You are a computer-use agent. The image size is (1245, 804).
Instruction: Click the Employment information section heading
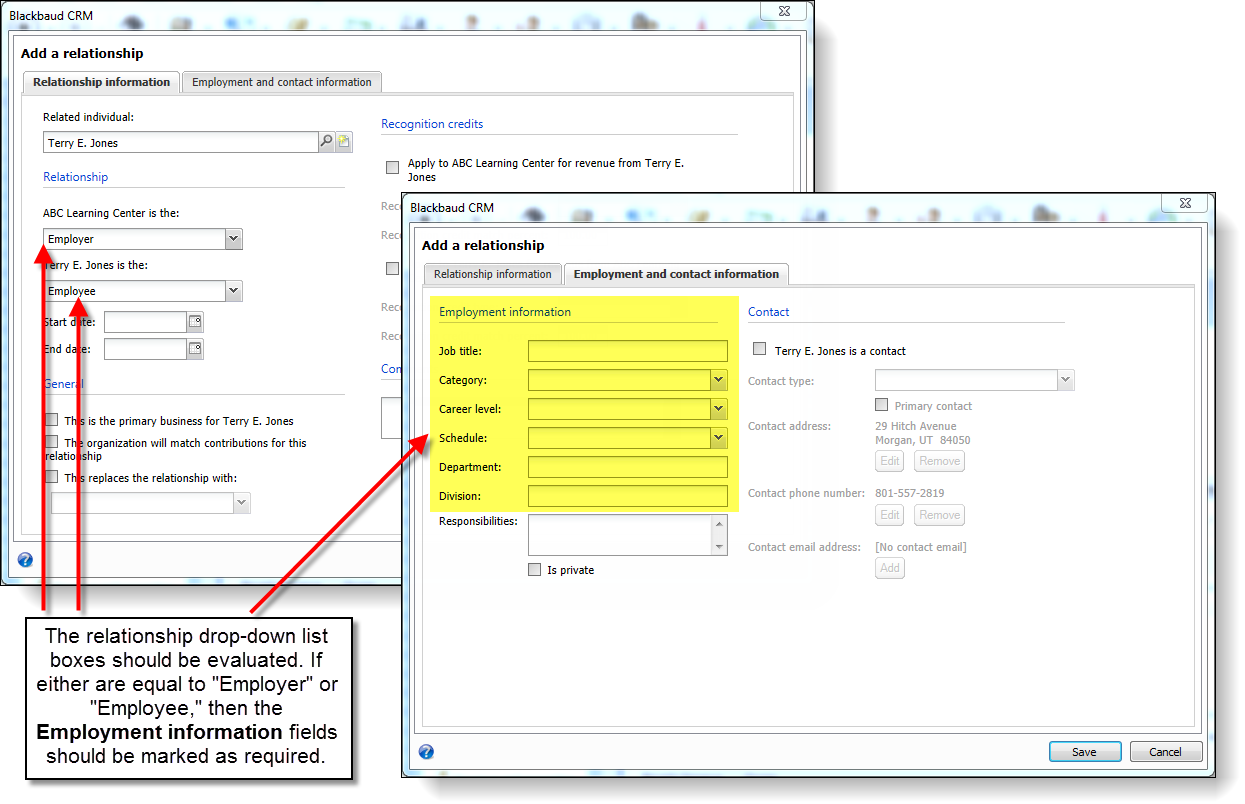pyautogui.click(x=505, y=312)
